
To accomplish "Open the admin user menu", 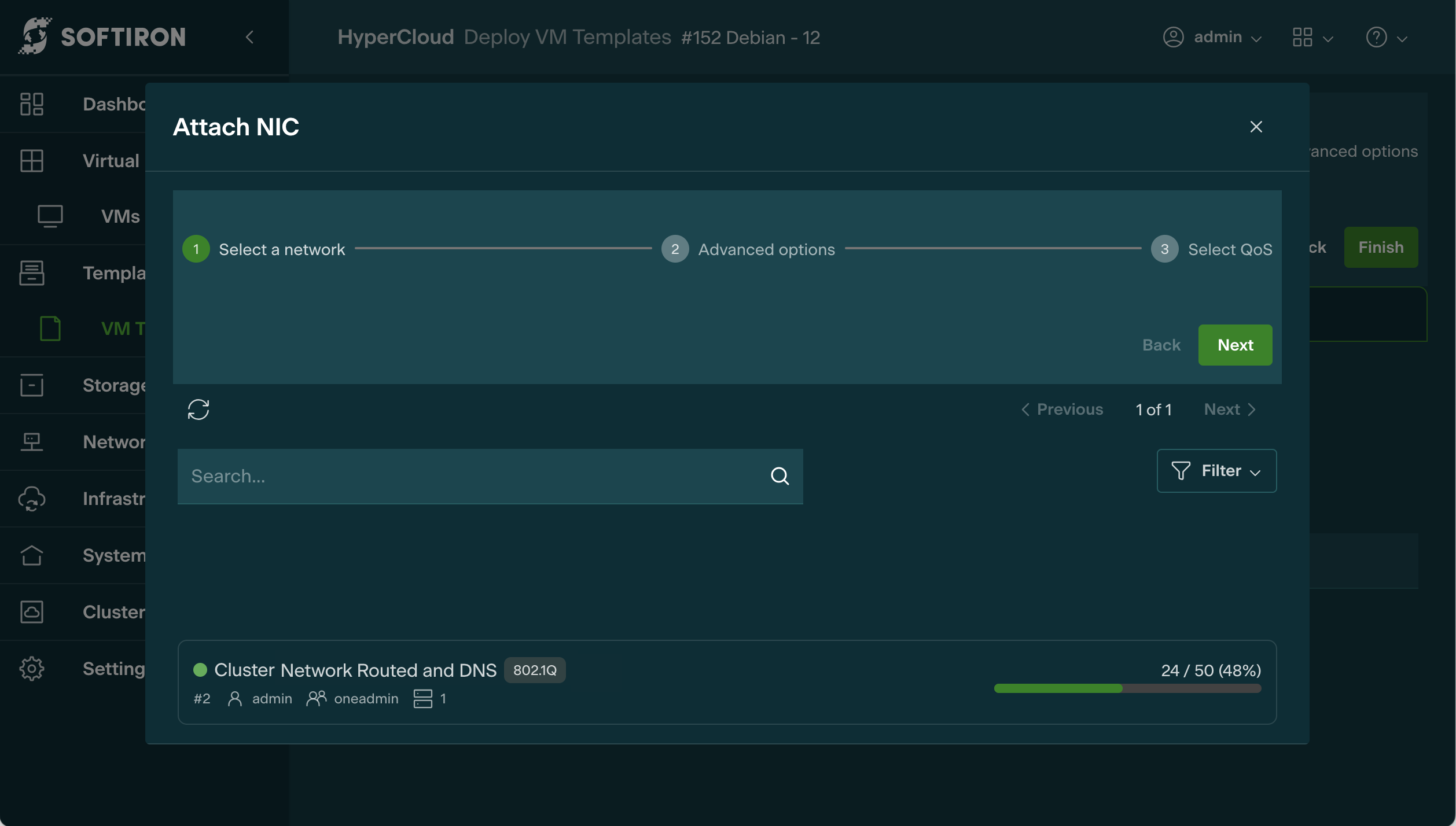I will pos(1212,38).
